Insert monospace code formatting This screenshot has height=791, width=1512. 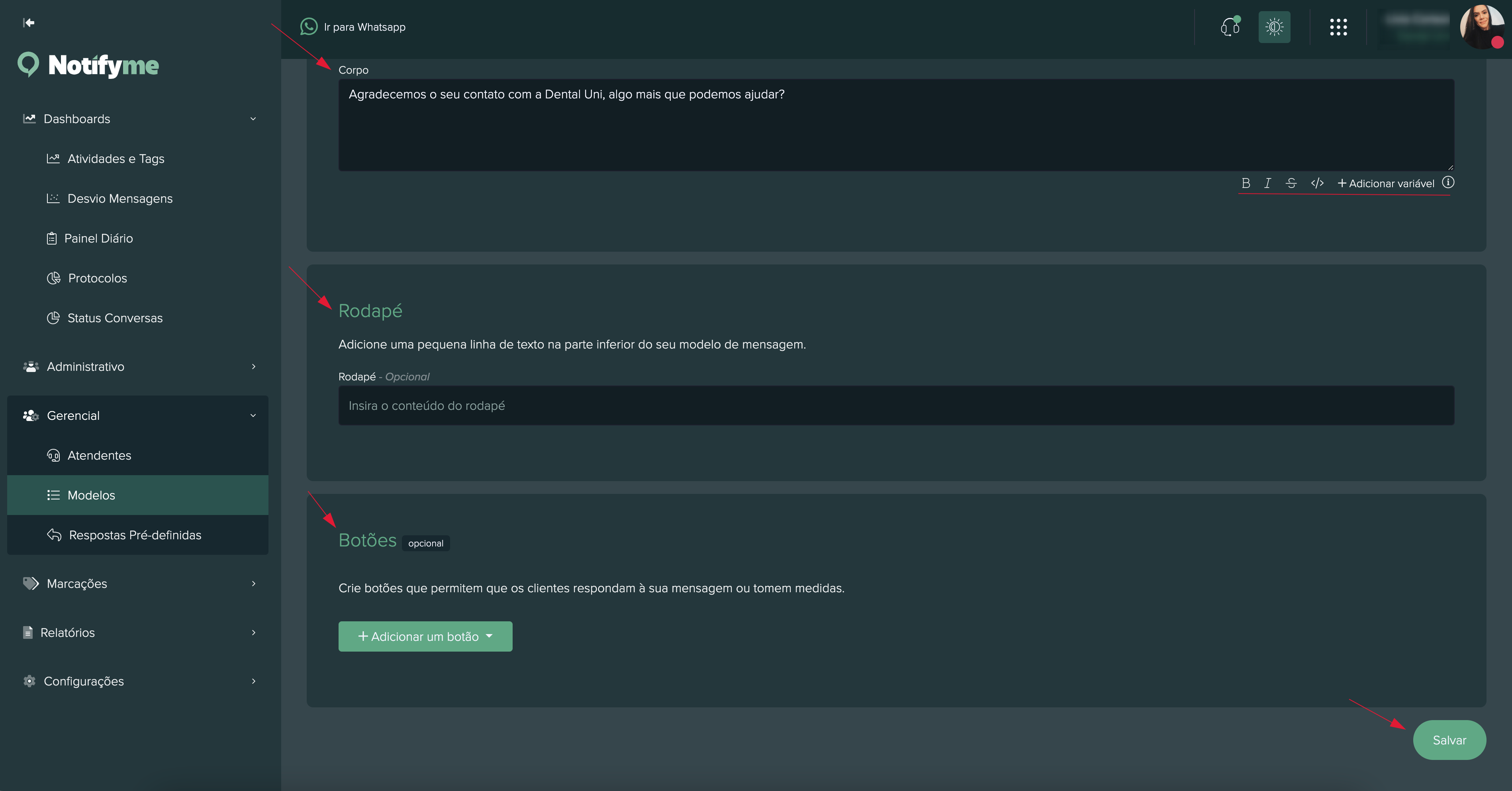pyautogui.click(x=1317, y=183)
